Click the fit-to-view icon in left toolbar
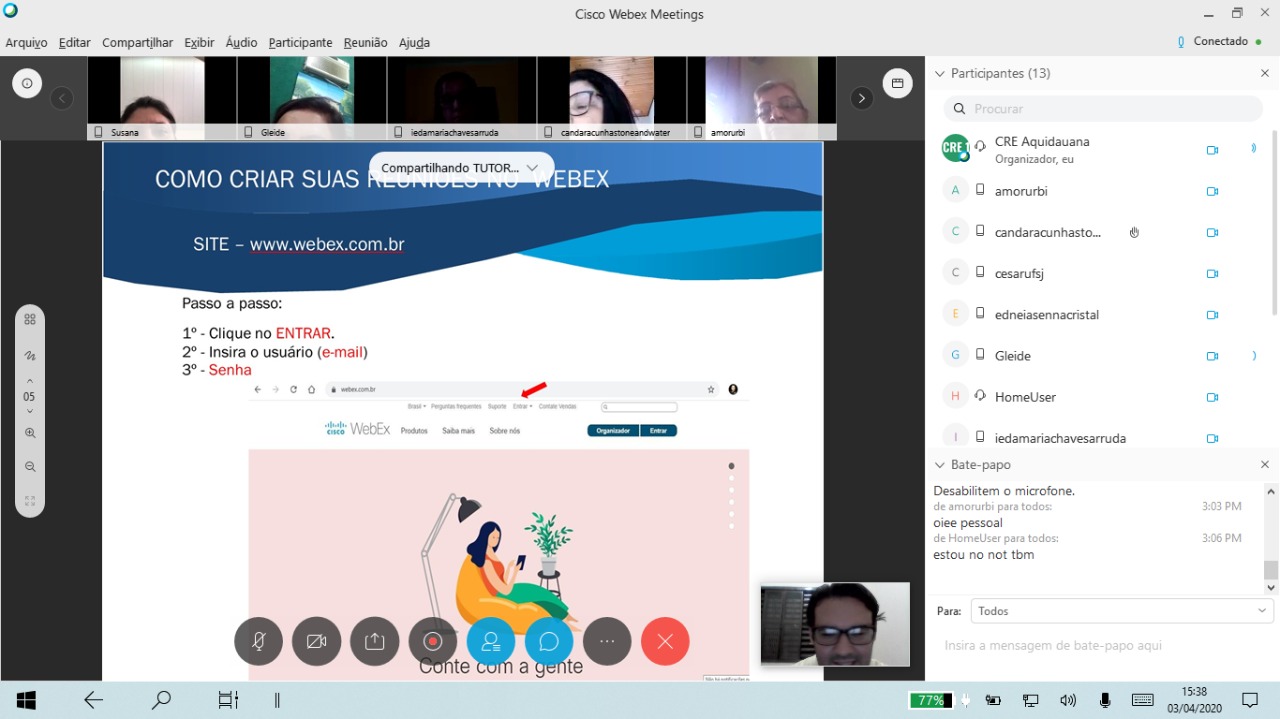Viewport: 1280px width, 719px height. point(30,501)
